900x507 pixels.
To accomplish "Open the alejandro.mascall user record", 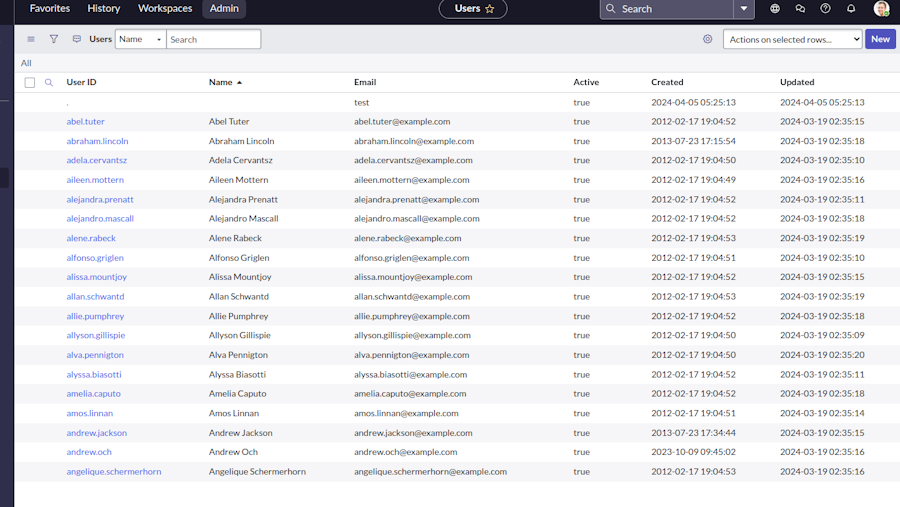I will tap(100, 219).
